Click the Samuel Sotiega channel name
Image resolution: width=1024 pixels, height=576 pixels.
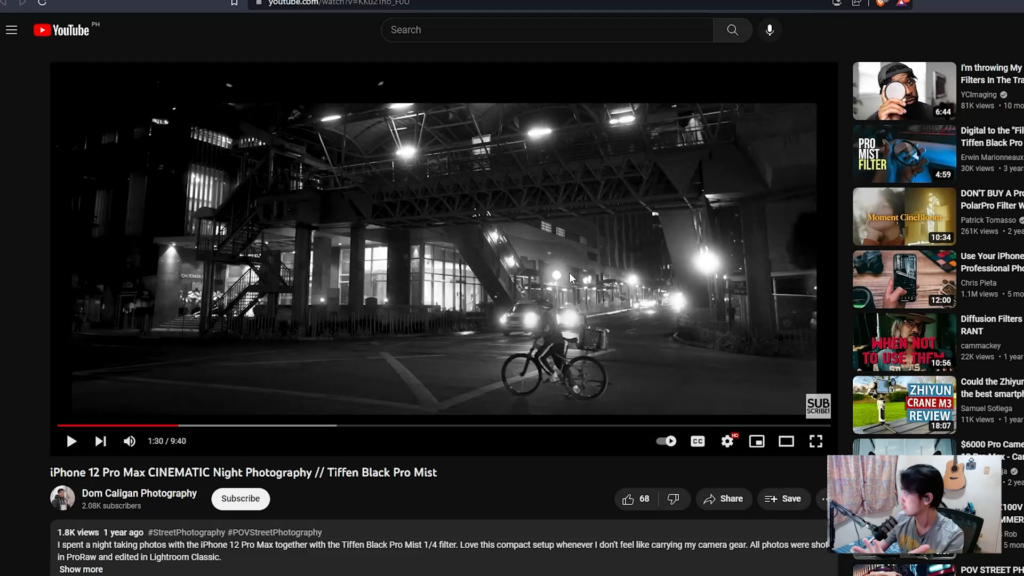(986, 408)
